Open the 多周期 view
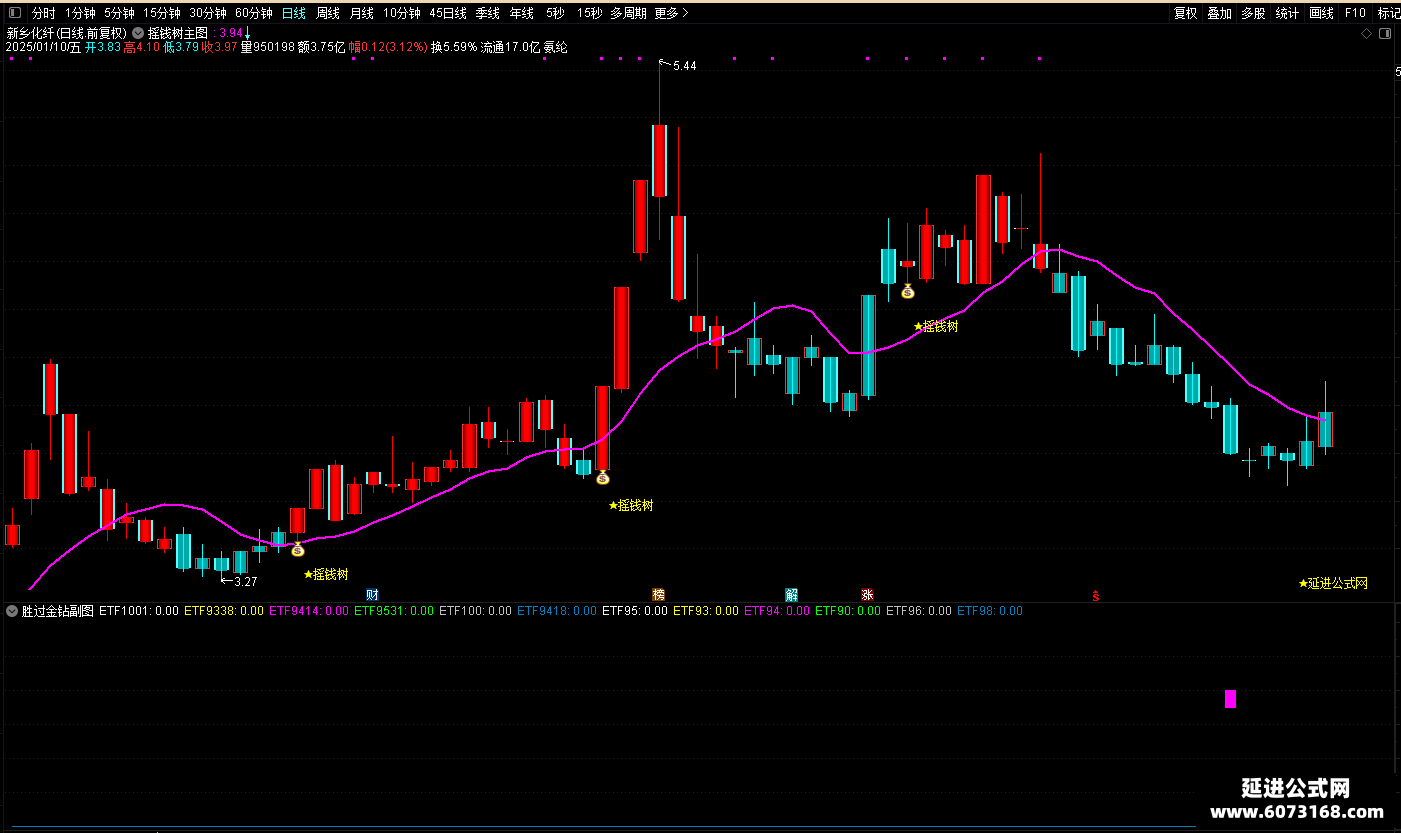Viewport: 1401px width, 833px height. pos(630,13)
